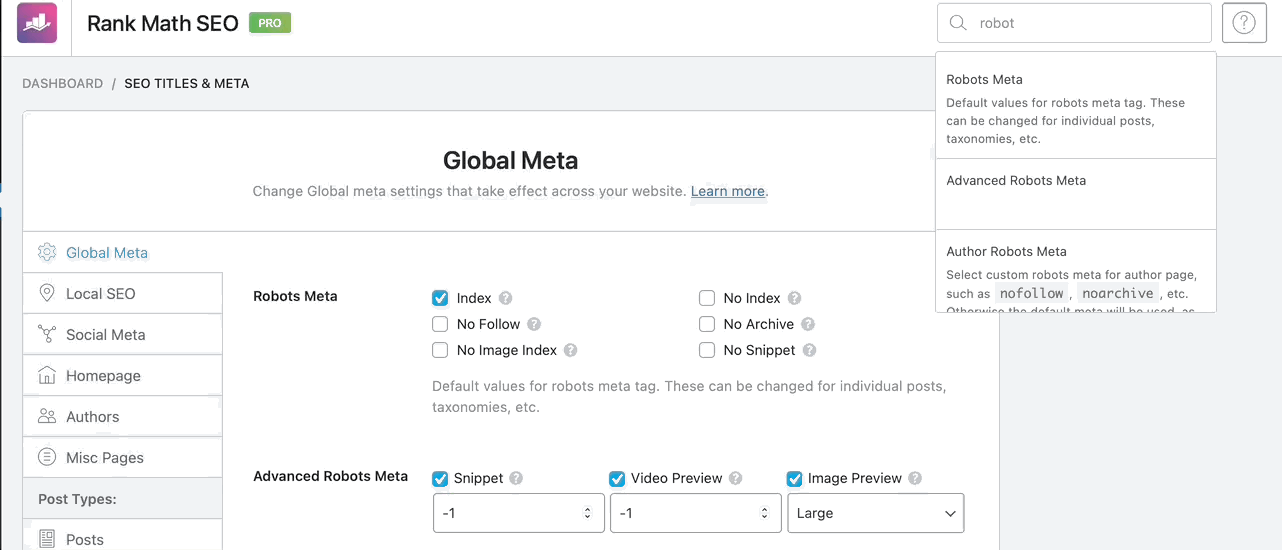Disable the Image Preview checkbox
1282x550 pixels.
pyautogui.click(x=795, y=478)
